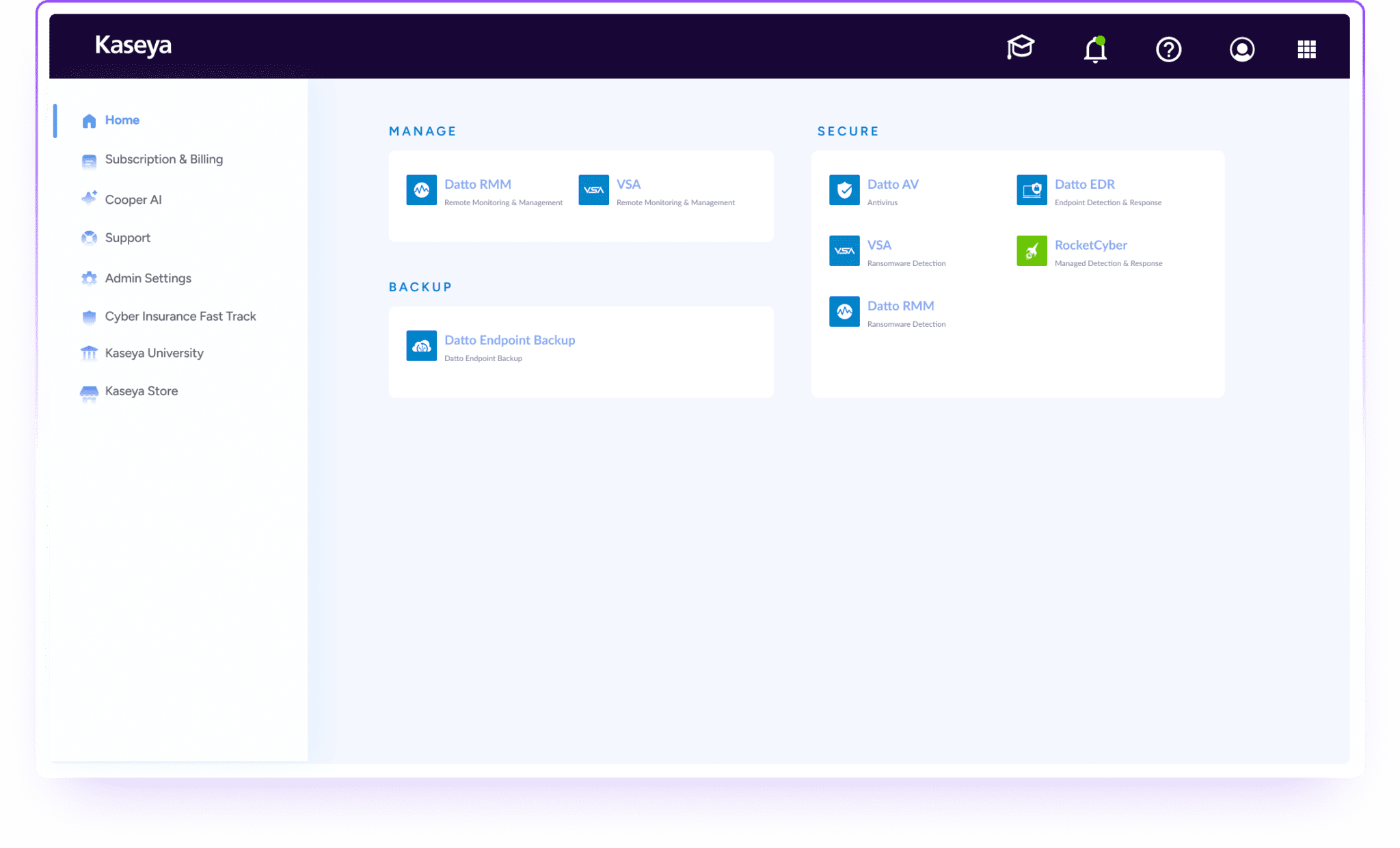
Task: Click the Datto Endpoint Backup cloud icon
Action: (x=421, y=346)
